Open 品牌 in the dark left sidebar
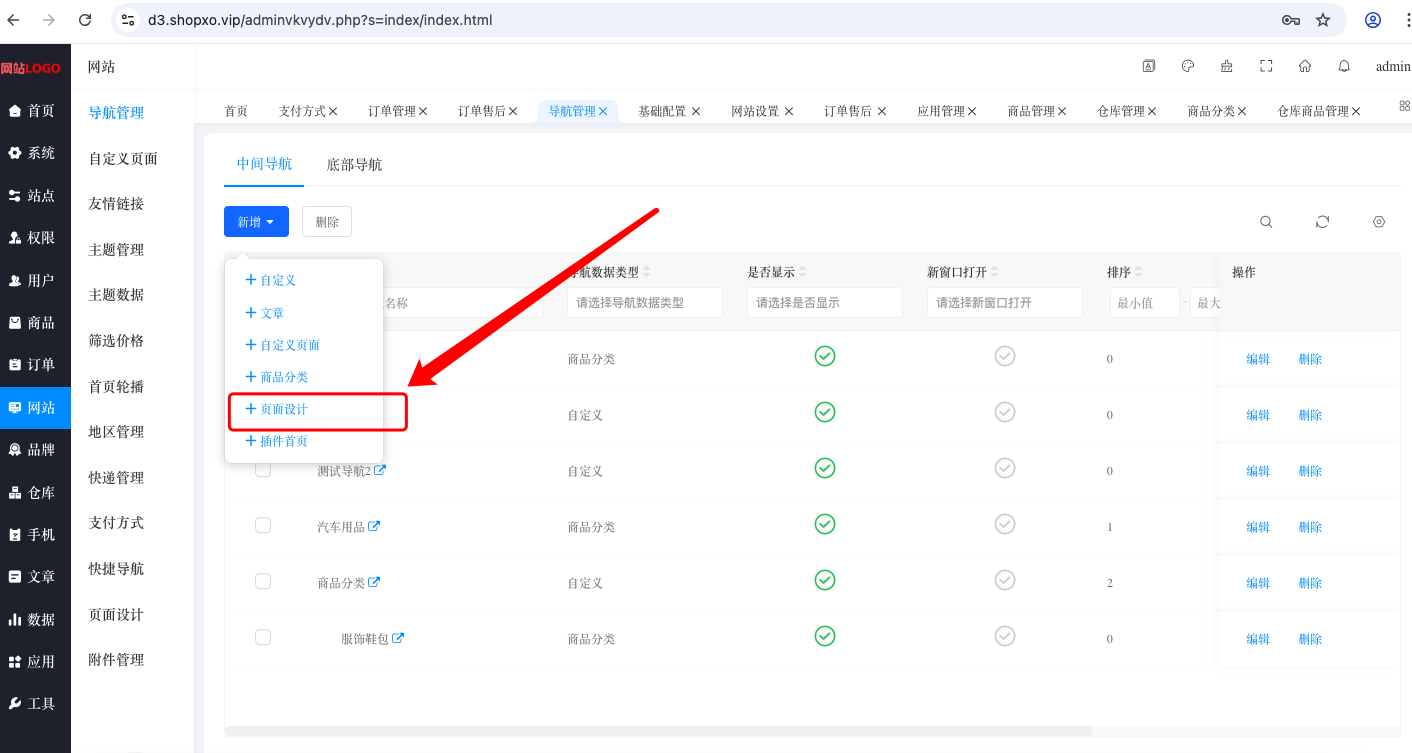The image size is (1412, 753). [x=35, y=450]
